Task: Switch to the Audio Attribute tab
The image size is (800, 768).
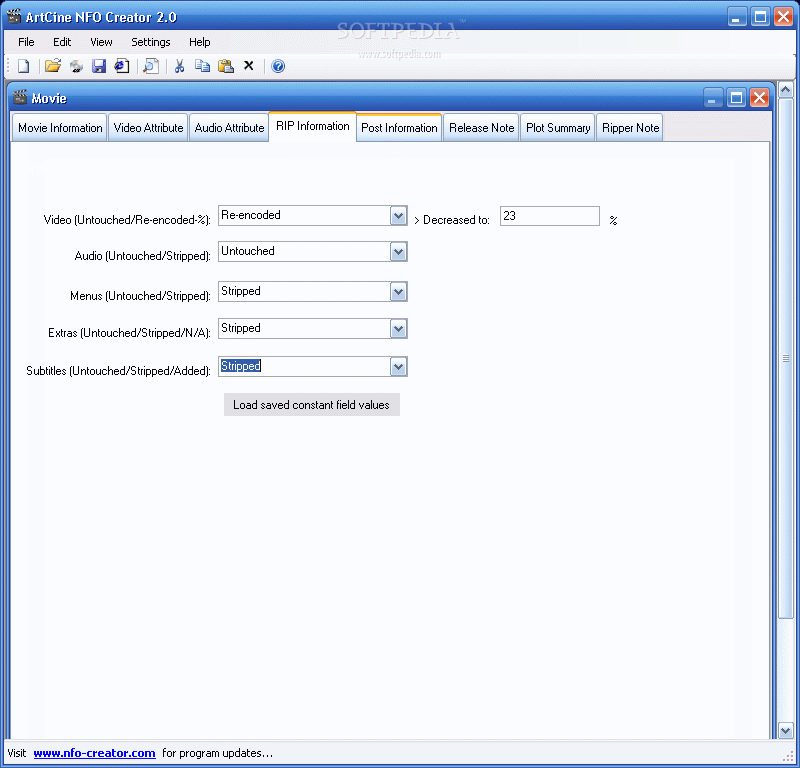Action: tap(229, 128)
